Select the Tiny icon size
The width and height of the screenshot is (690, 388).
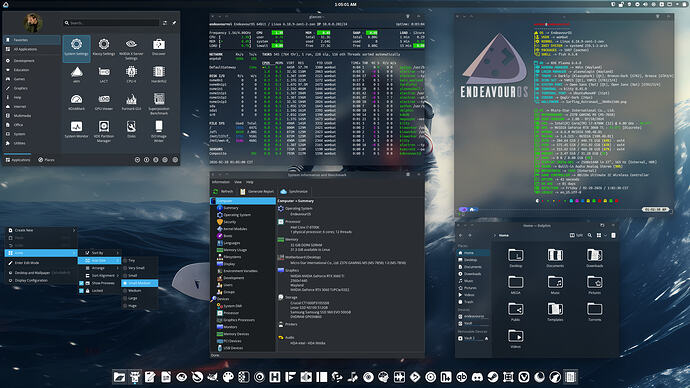click(x=139, y=260)
